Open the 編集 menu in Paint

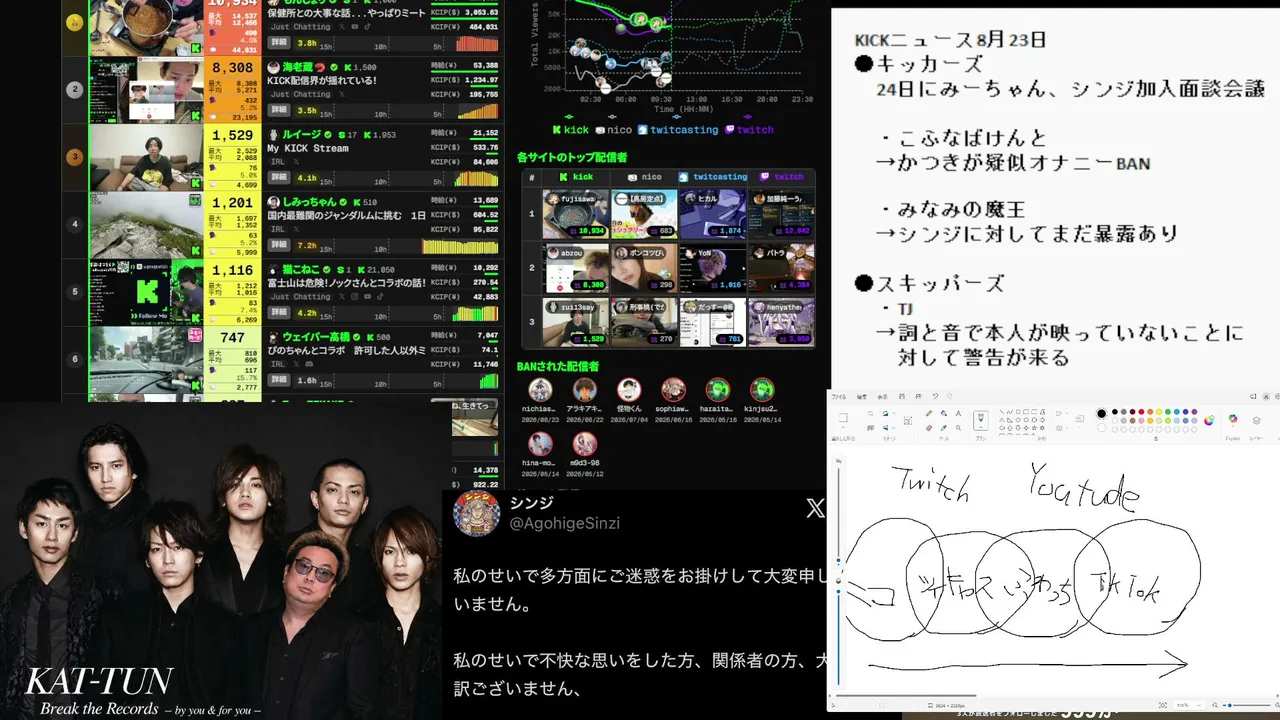click(861, 396)
